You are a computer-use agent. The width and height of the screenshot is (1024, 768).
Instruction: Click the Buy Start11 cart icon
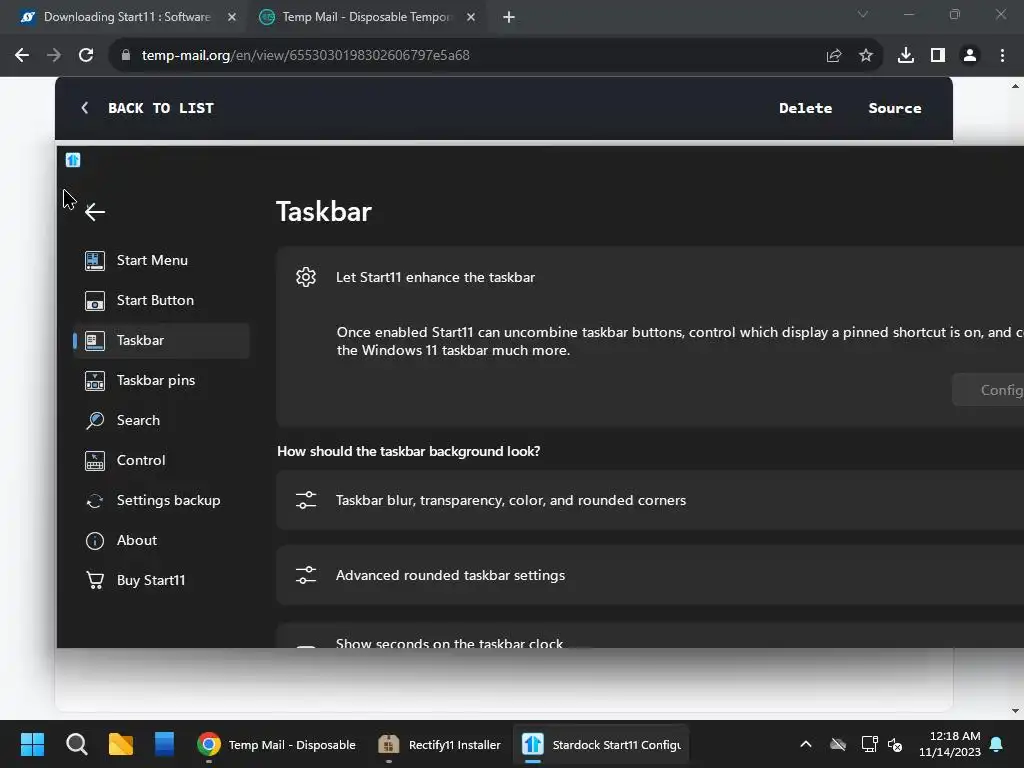click(x=95, y=581)
